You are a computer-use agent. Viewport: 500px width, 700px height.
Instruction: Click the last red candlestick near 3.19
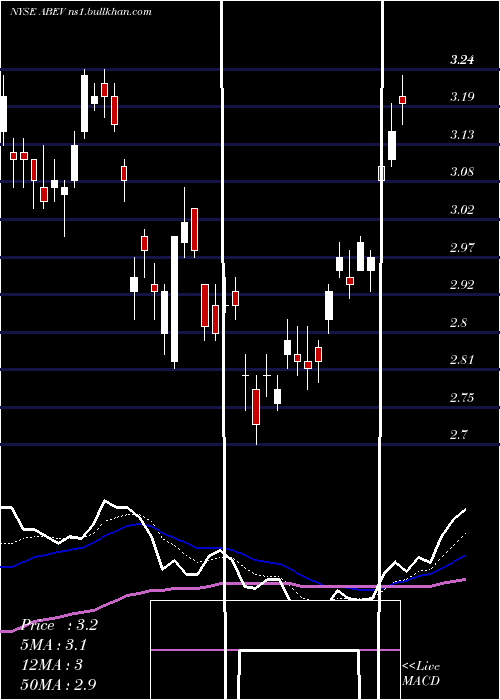[x=402, y=100]
